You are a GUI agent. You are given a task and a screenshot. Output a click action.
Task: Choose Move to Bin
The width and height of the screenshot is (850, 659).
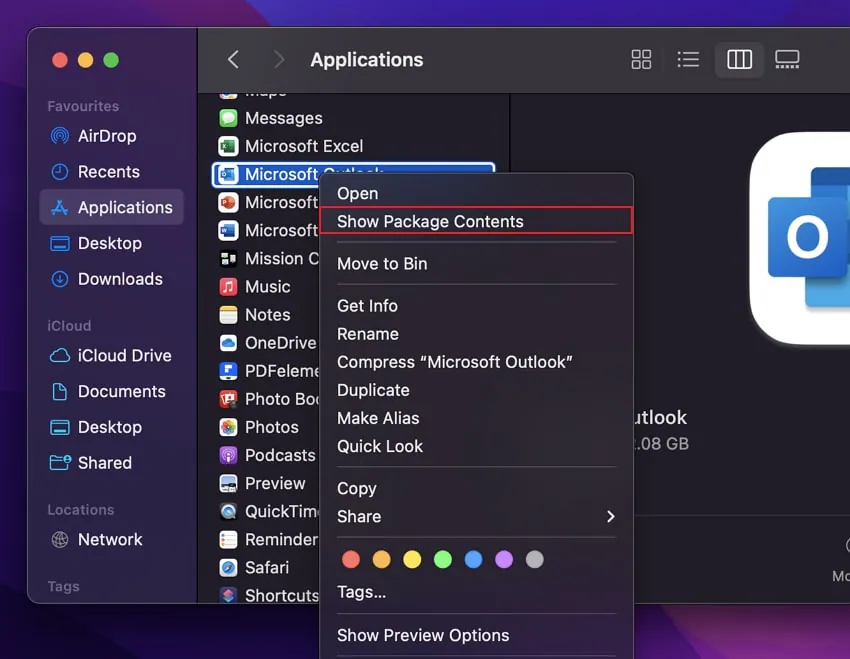click(476, 264)
